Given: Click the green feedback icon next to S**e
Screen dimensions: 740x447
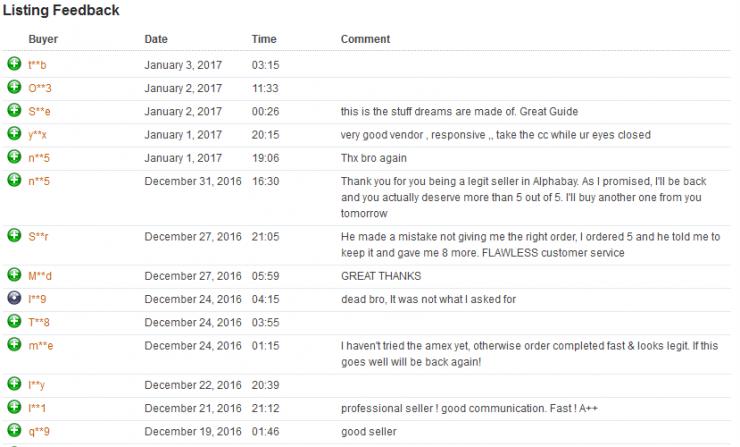Looking at the screenshot, I should coord(14,110).
